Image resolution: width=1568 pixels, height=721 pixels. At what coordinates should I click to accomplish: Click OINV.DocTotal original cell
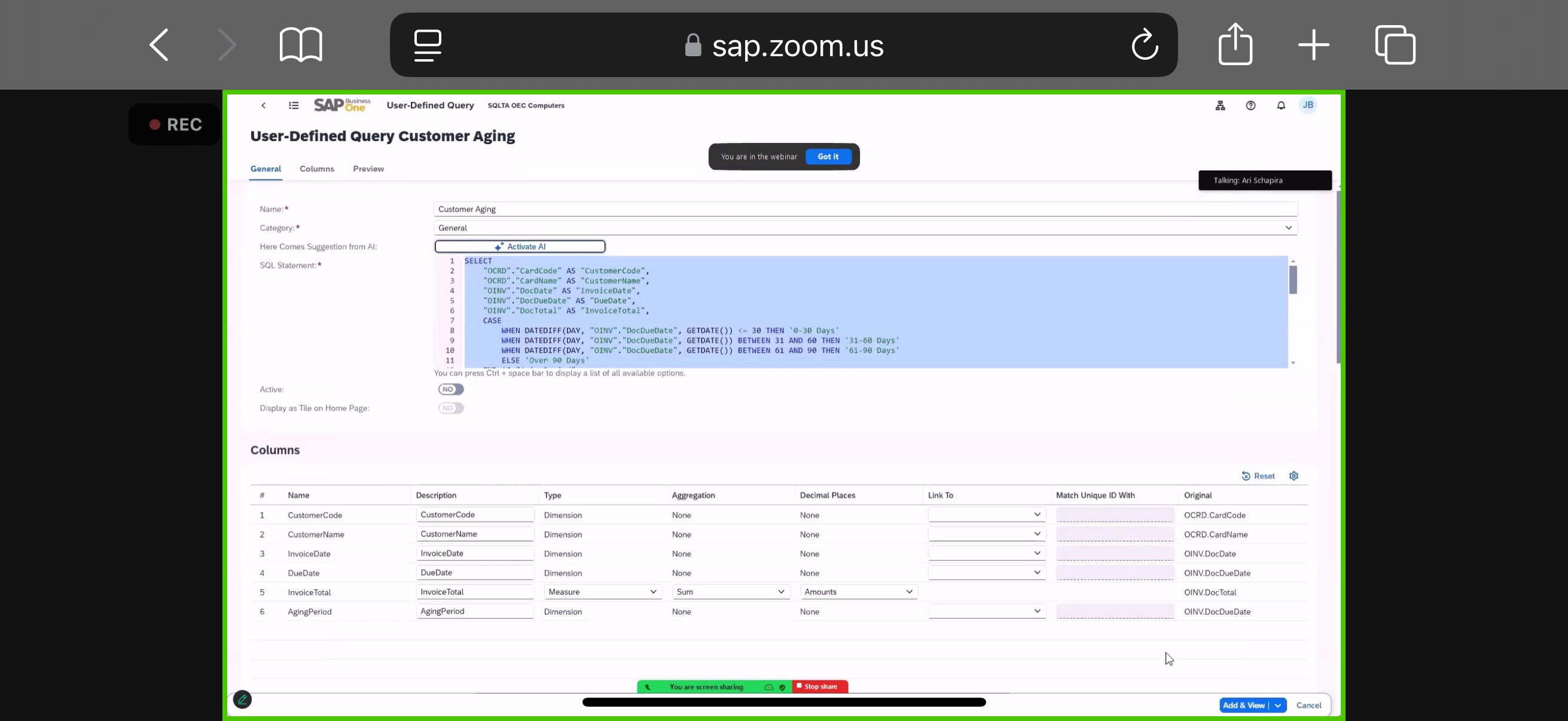pyautogui.click(x=1209, y=592)
